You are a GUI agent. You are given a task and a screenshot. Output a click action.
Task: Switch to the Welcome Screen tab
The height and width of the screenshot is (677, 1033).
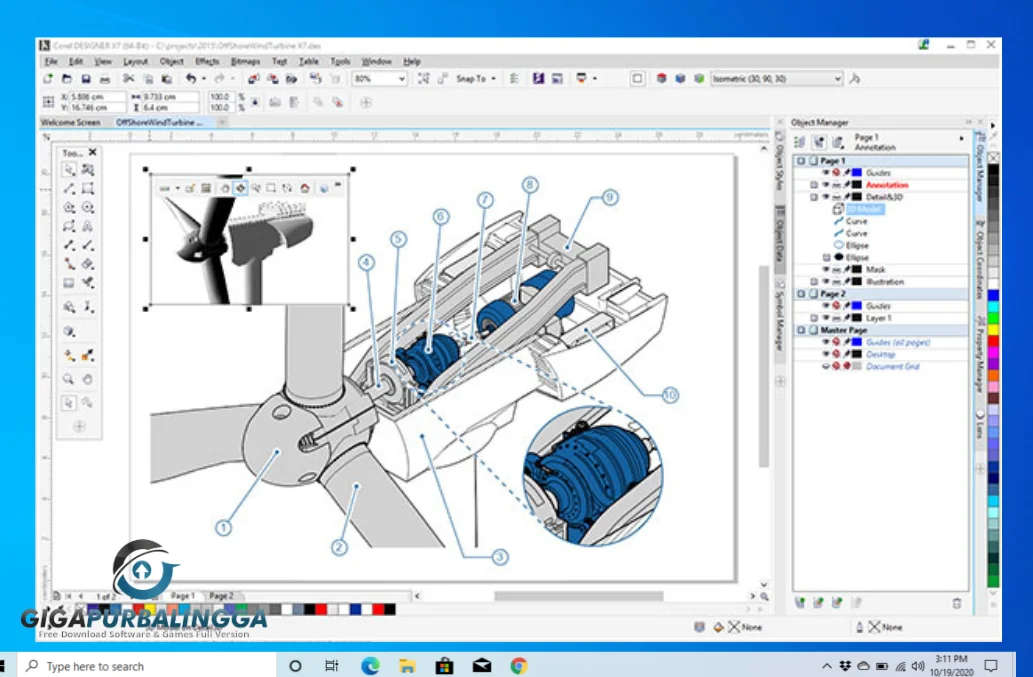[70, 122]
